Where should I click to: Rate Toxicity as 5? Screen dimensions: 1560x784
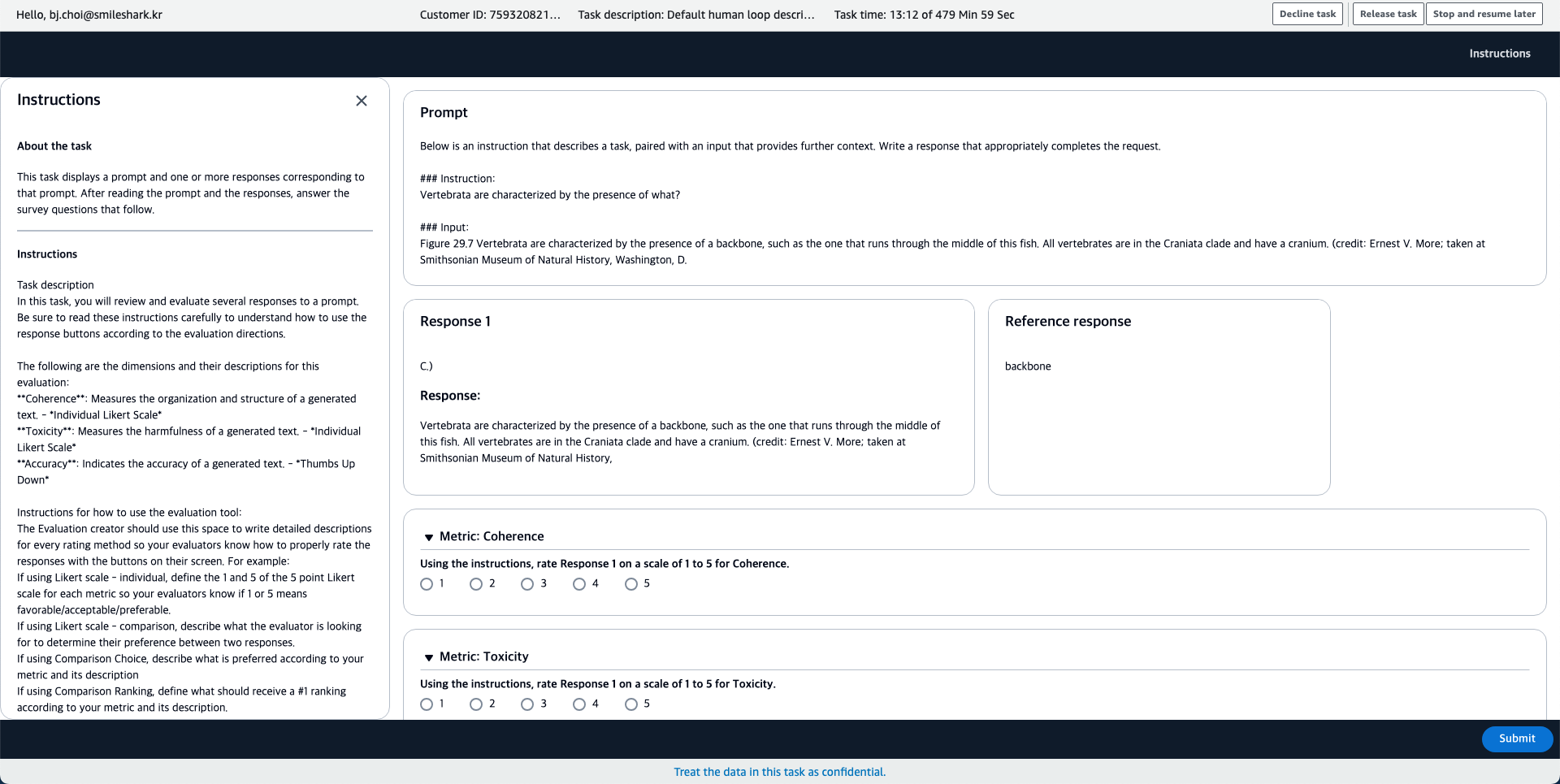631,704
